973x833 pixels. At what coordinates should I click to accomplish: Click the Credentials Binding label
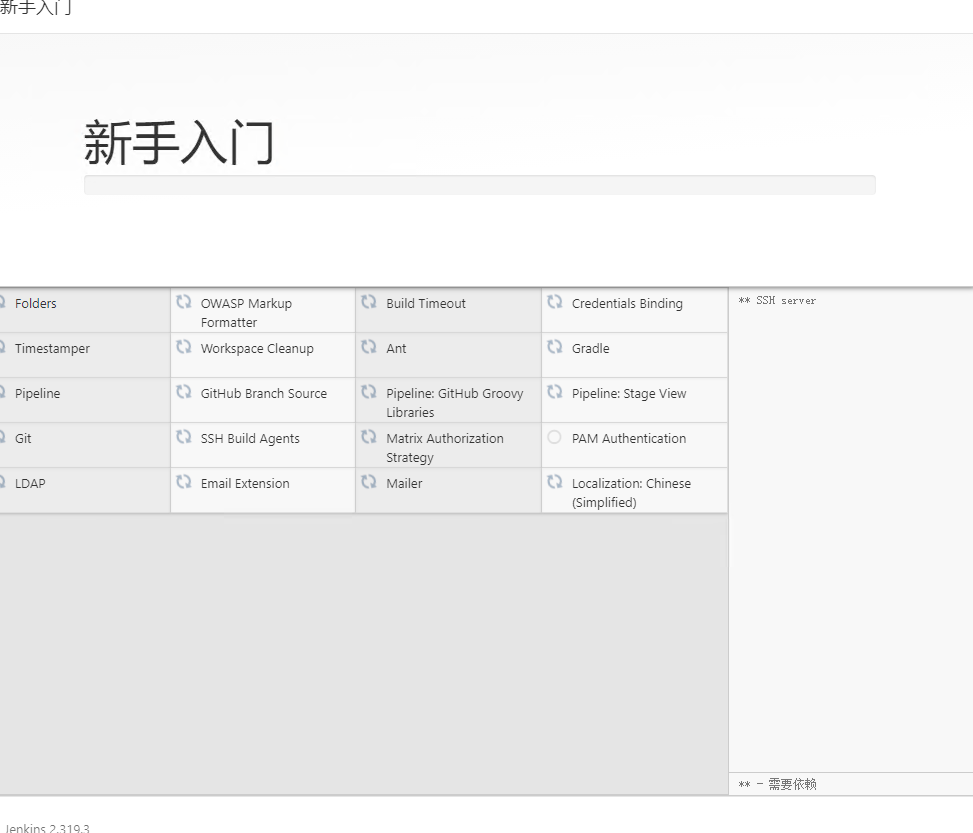pos(627,304)
